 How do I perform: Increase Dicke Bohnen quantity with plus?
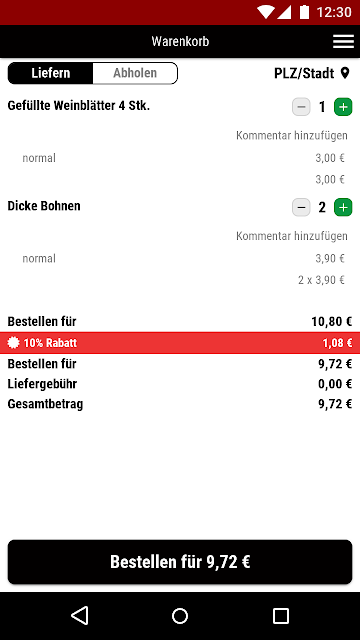[x=343, y=208]
